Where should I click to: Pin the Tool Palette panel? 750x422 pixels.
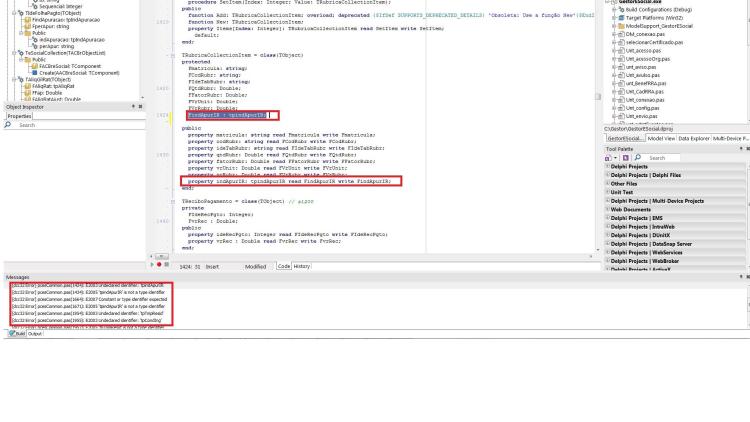pyautogui.click(x=741, y=149)
